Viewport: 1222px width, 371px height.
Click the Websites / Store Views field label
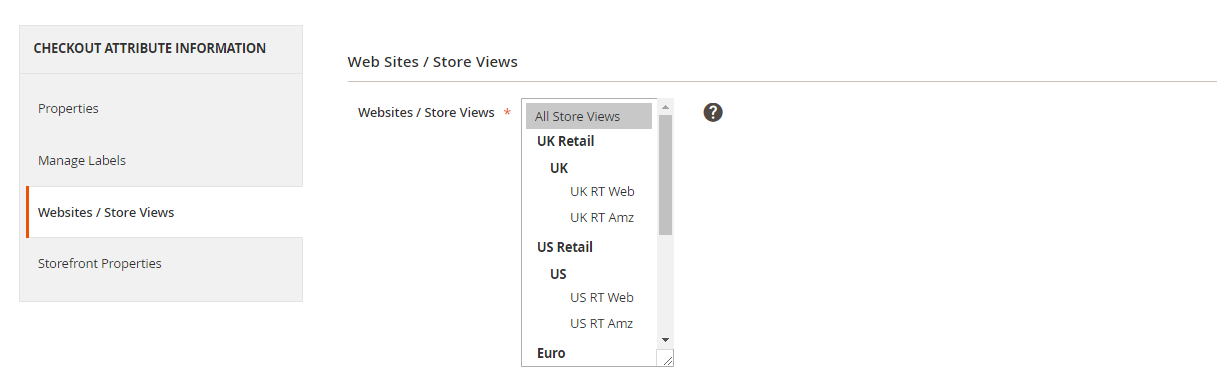[426, 113]
